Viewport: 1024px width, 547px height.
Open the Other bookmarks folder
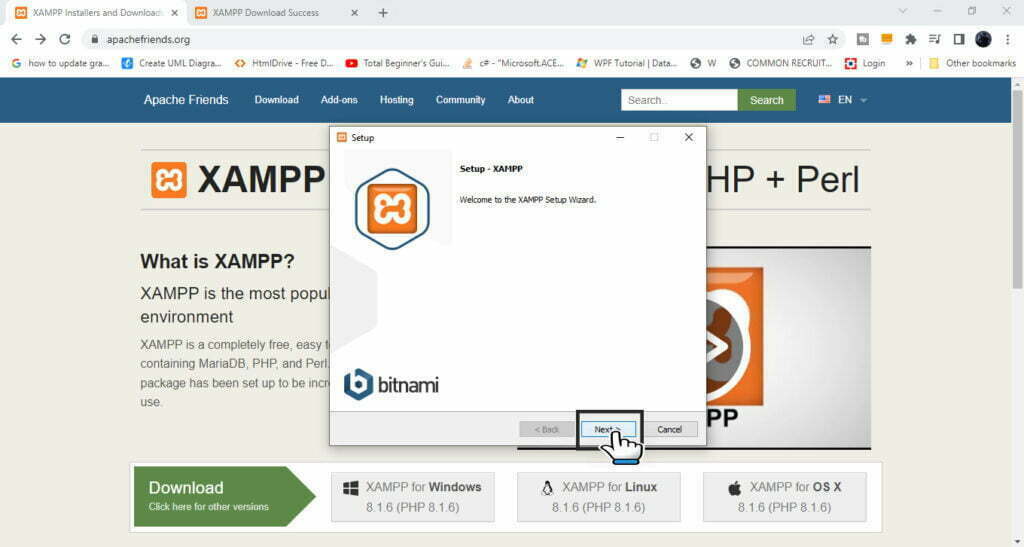click(x=971, y=63)
